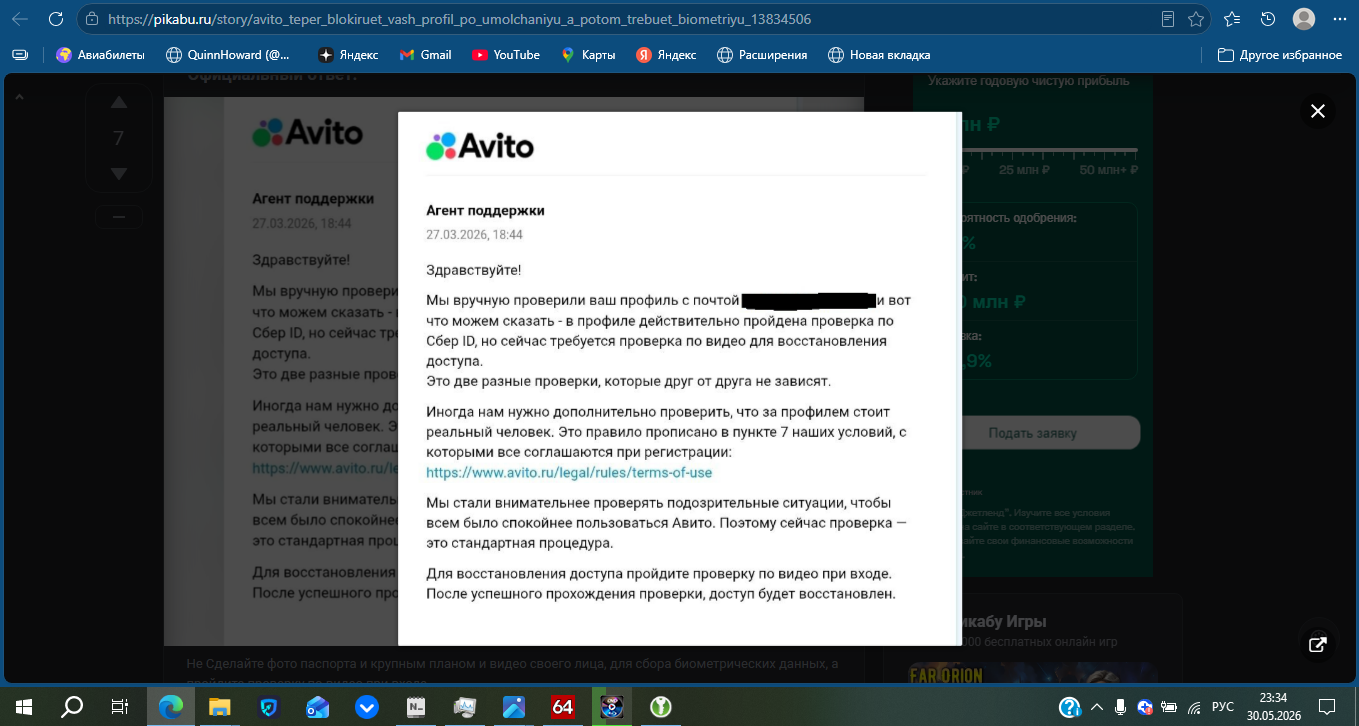Close the image lightbox with X
The height and width of the screenshot is (726, 1359).
tap(1318, 112)
